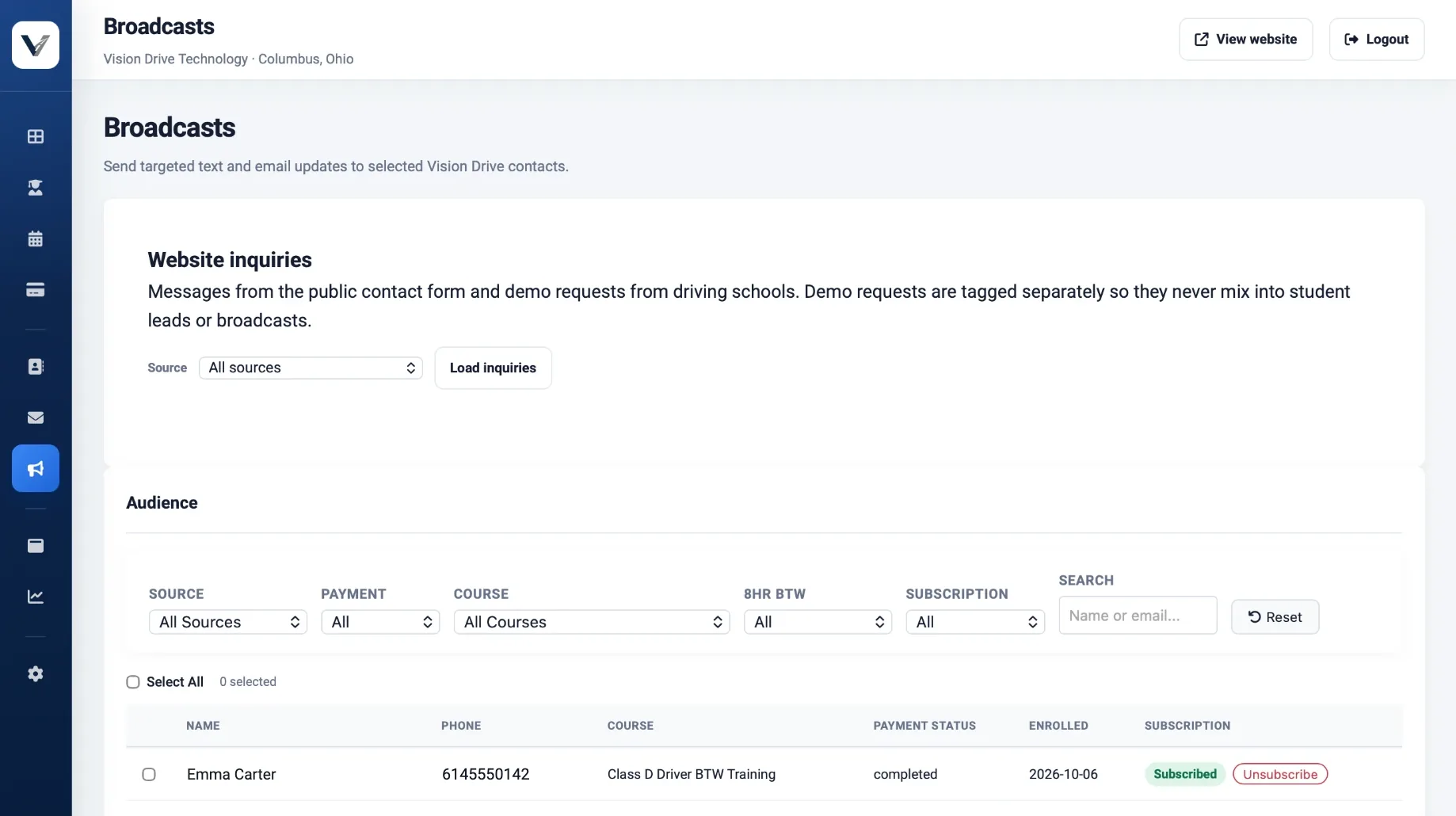Open the dashboard grid icon in the sidebar
Viewport: 1456px width, 816px height.
point(36,136)
